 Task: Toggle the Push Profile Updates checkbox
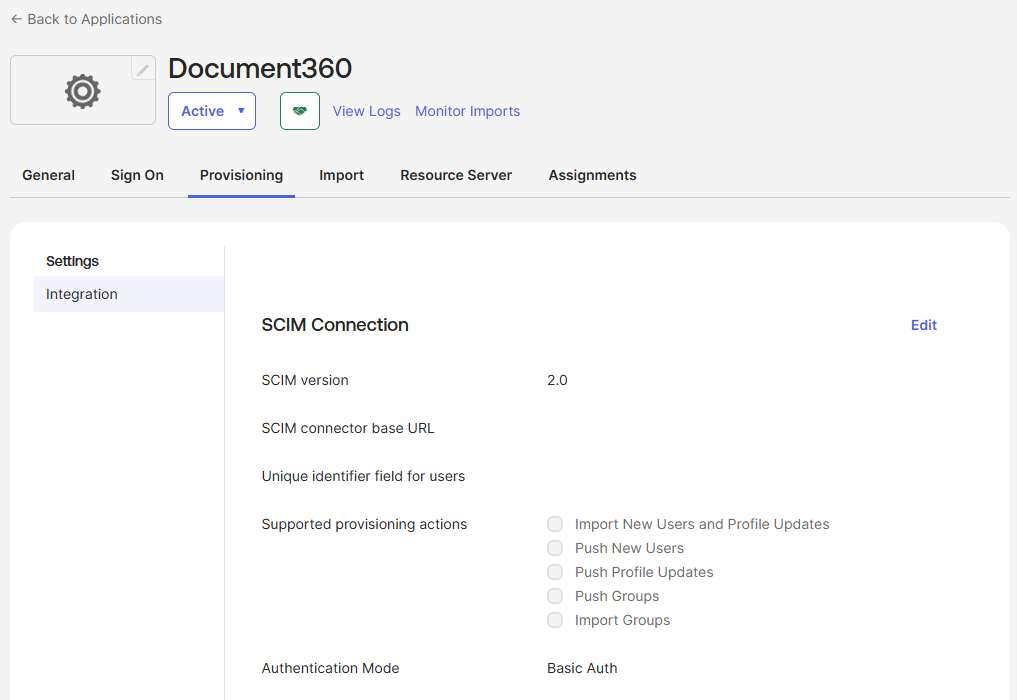click(x=555, y=572)
